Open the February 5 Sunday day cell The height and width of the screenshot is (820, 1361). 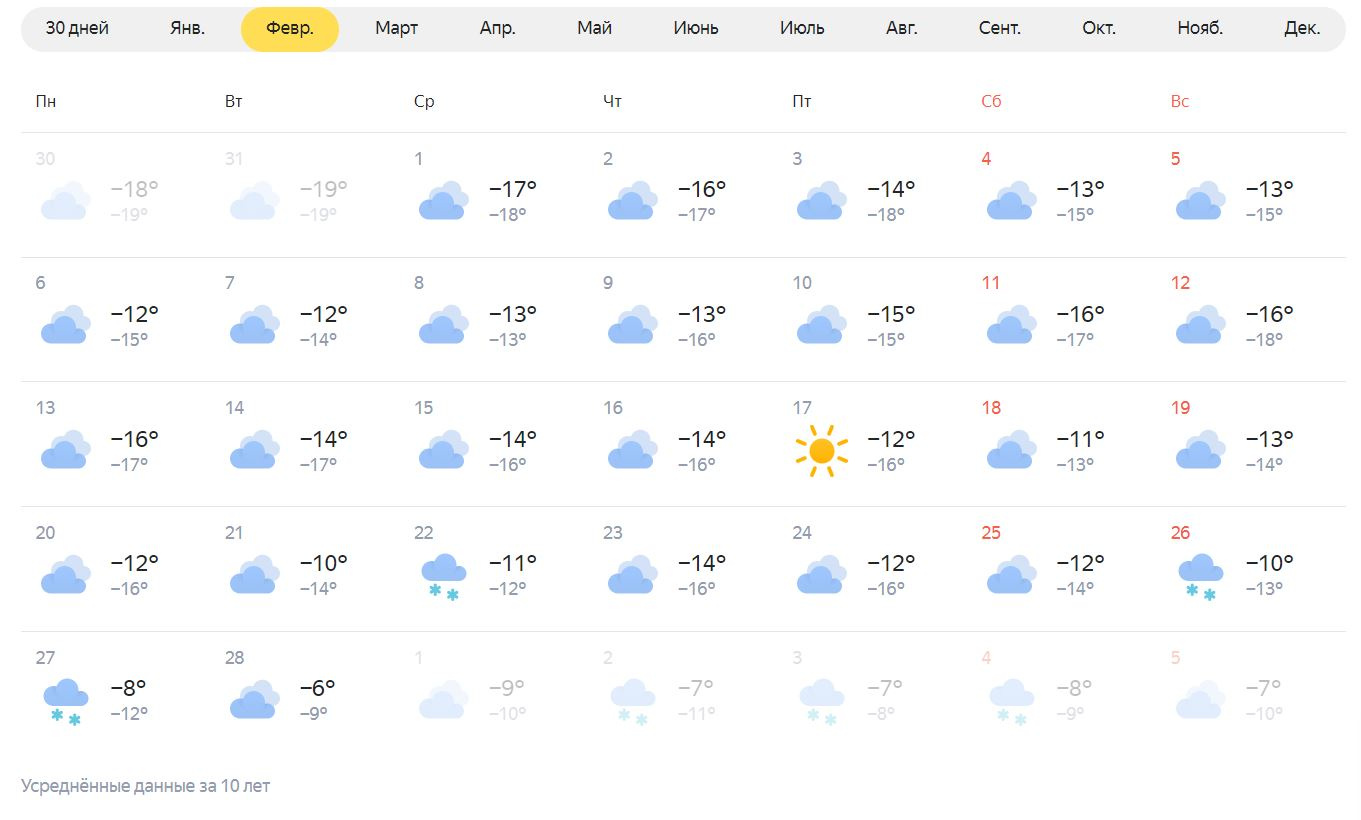click(1250, 195)
